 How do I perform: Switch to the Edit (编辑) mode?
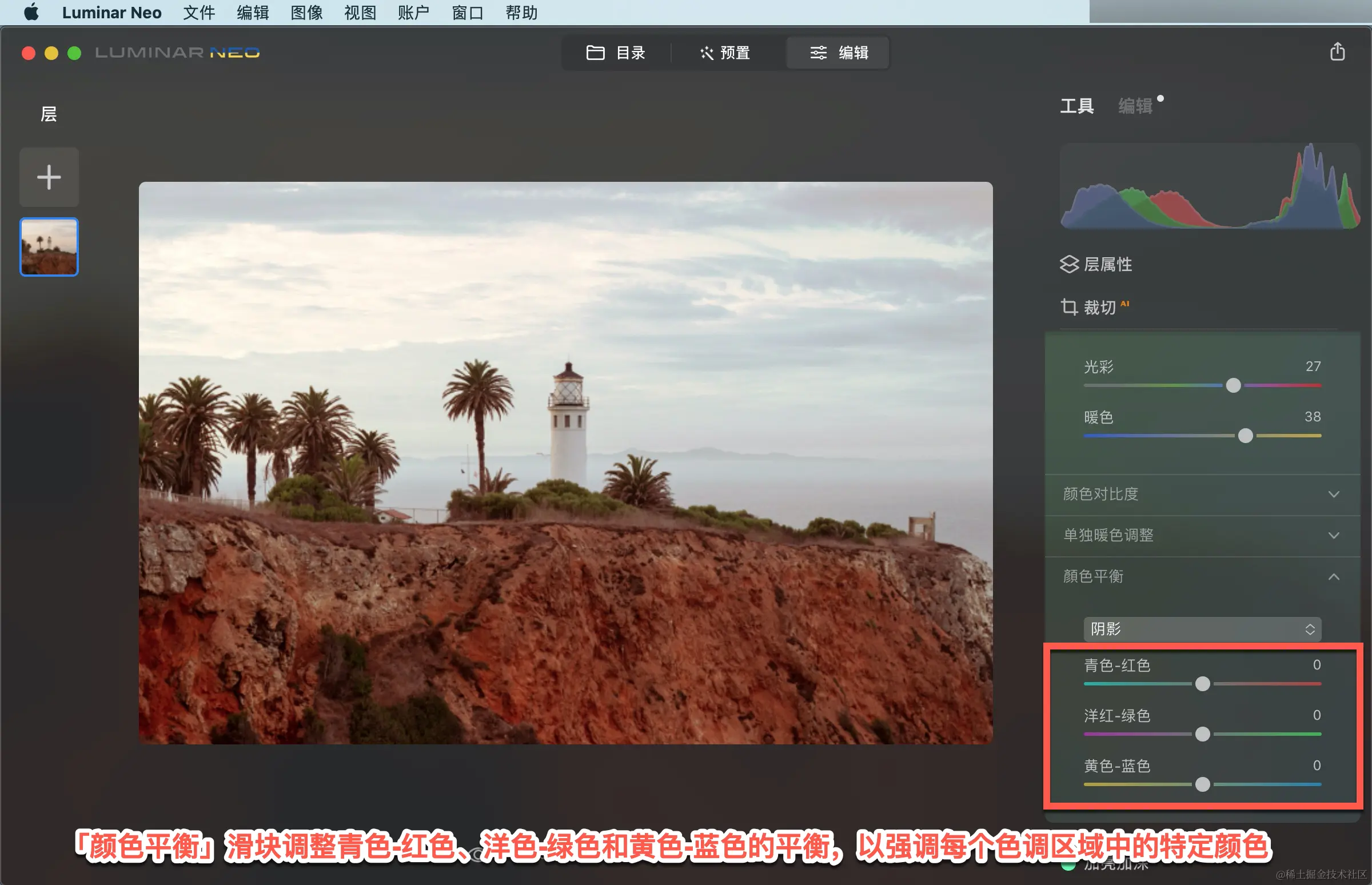coord(839,53)
